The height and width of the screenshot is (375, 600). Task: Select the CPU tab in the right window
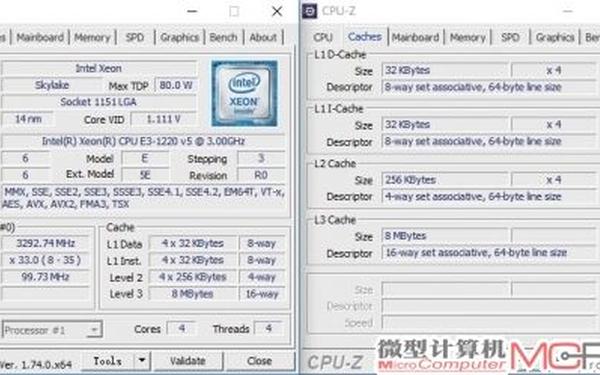(323, 37)
